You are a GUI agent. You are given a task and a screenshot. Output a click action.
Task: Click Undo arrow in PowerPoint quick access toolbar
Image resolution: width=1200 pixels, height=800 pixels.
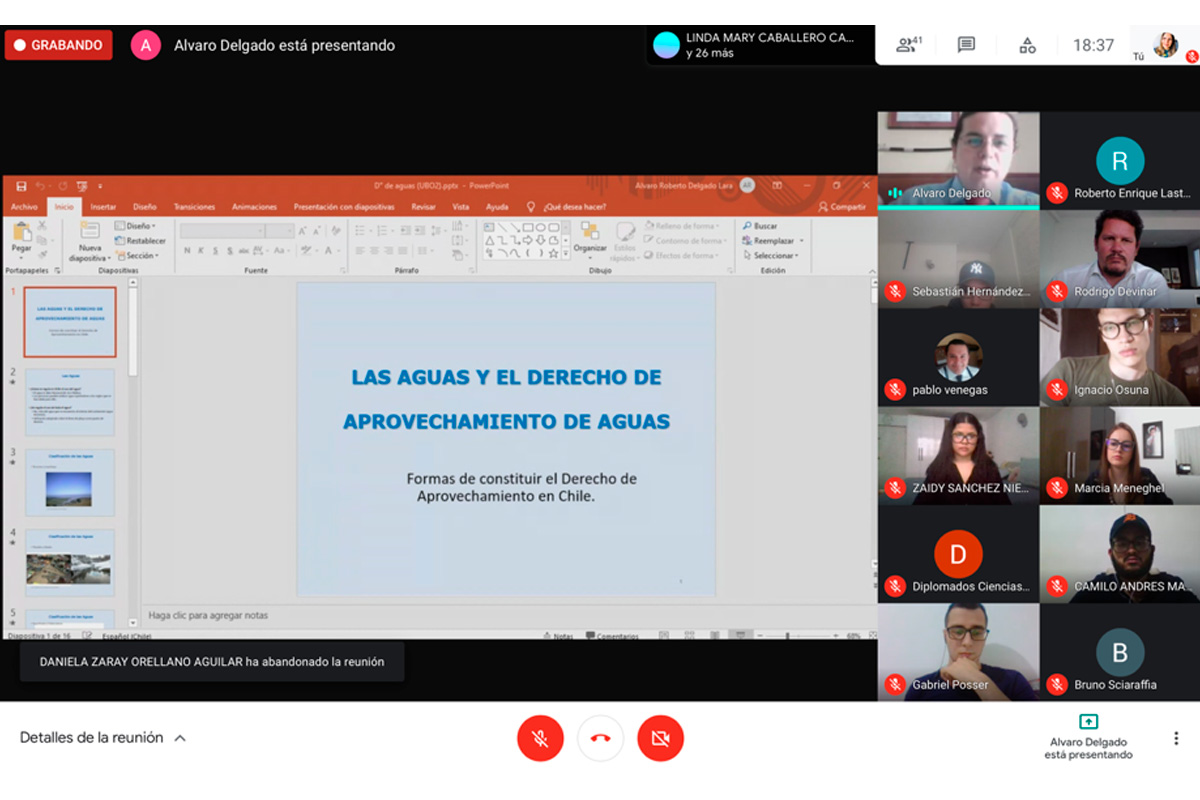pyautogui.click(x=41, y=186)
